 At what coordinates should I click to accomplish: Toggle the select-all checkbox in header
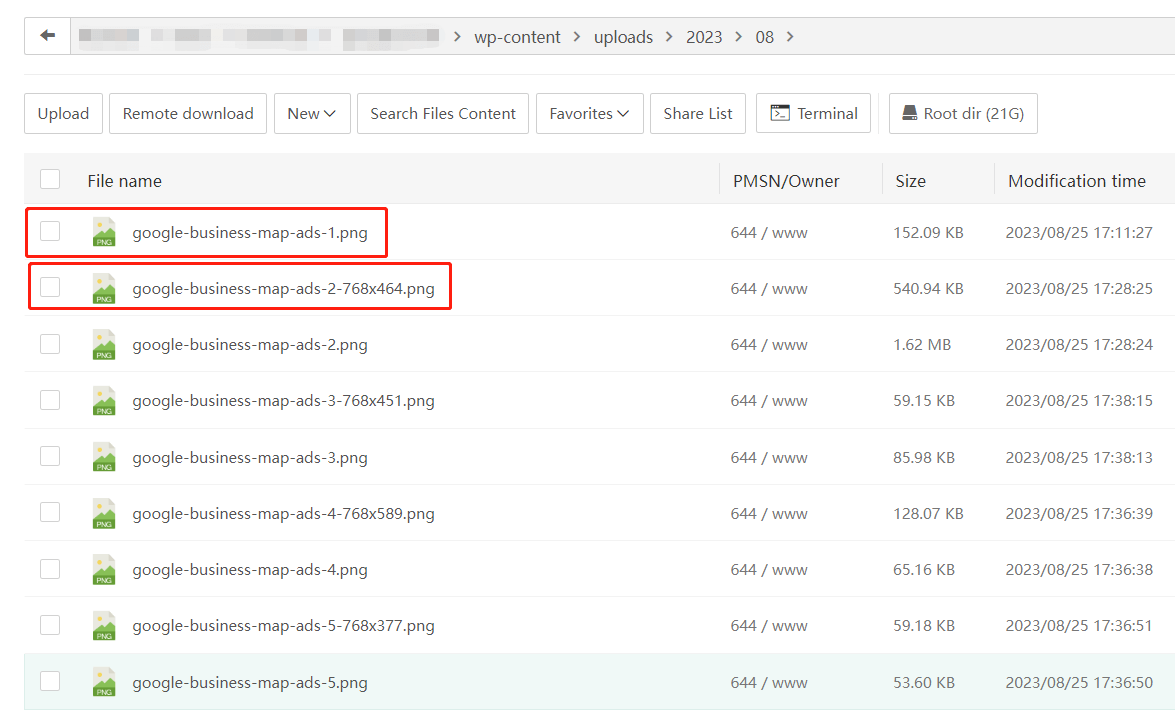[50, 180]
